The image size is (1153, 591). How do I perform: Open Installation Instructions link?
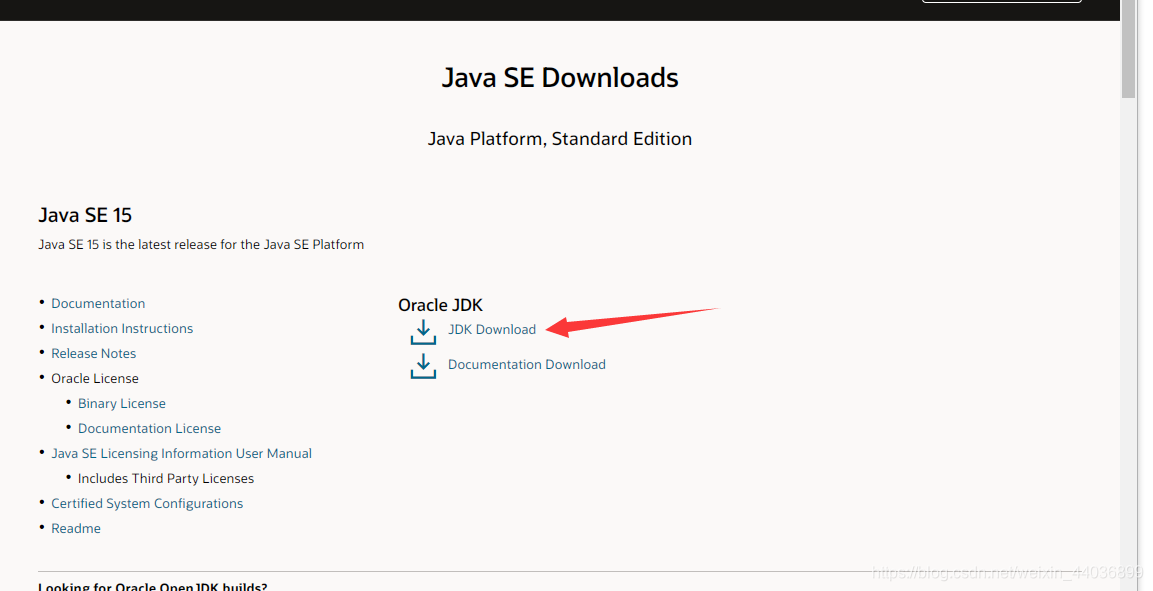tap(122, 329)
